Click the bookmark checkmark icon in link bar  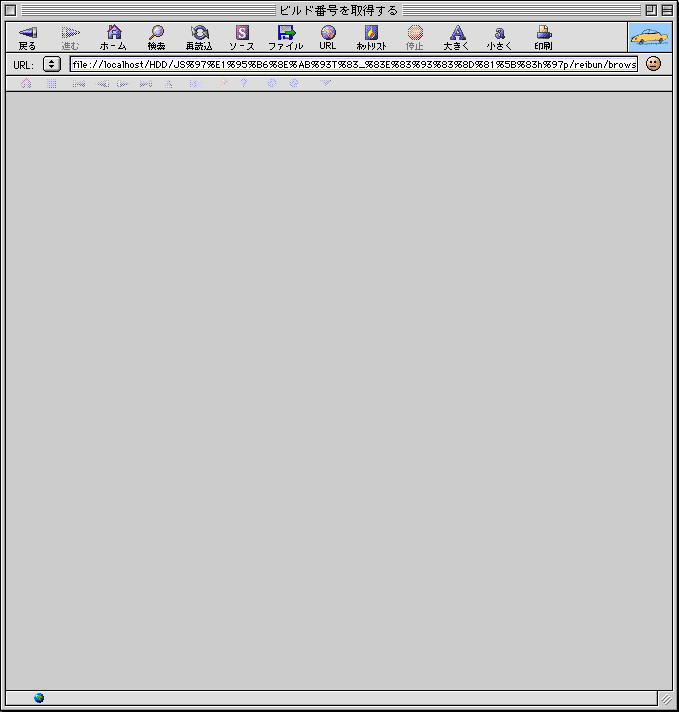click(x=326, y=83)
